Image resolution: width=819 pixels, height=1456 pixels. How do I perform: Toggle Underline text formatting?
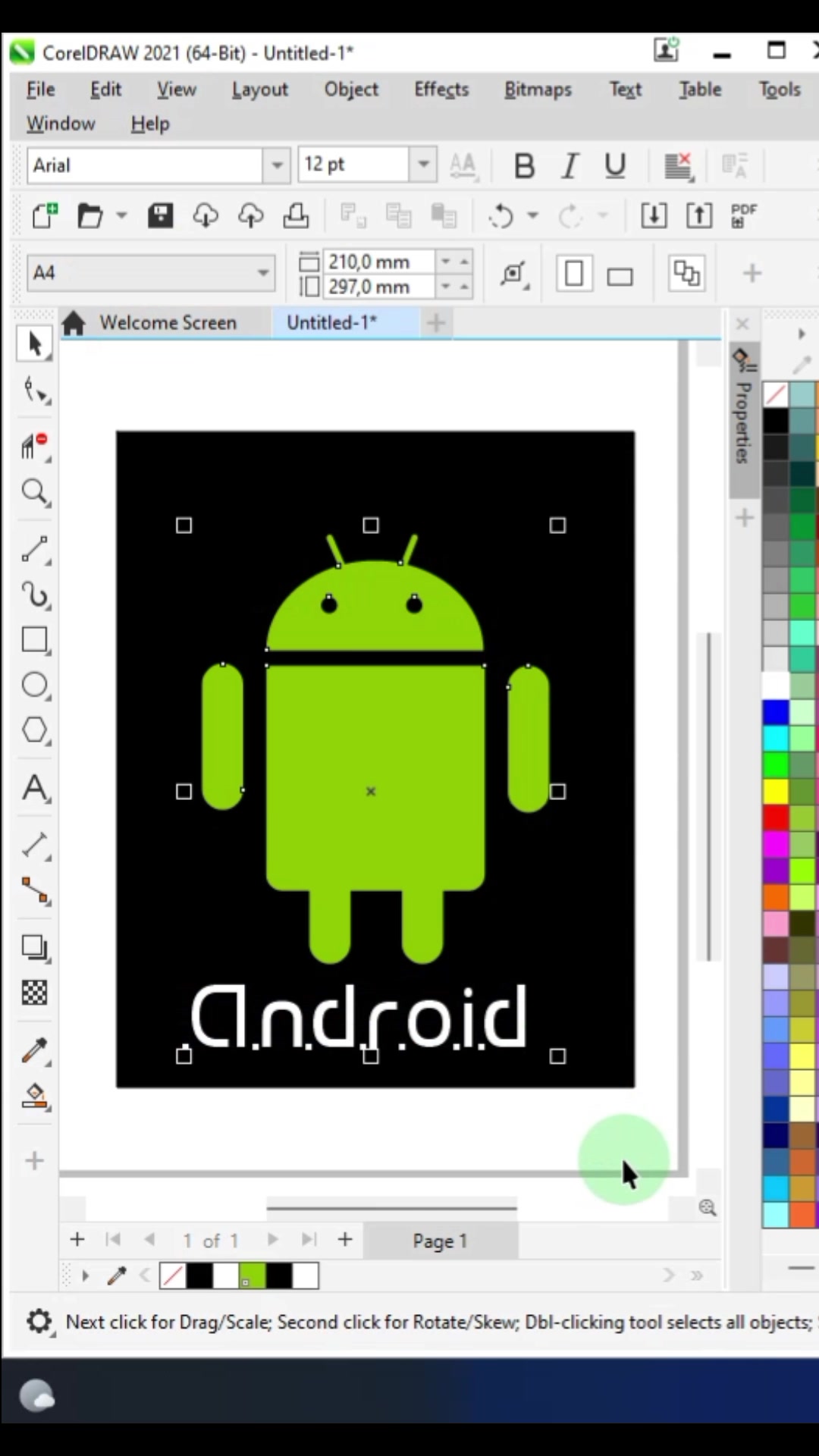point(615,165)
